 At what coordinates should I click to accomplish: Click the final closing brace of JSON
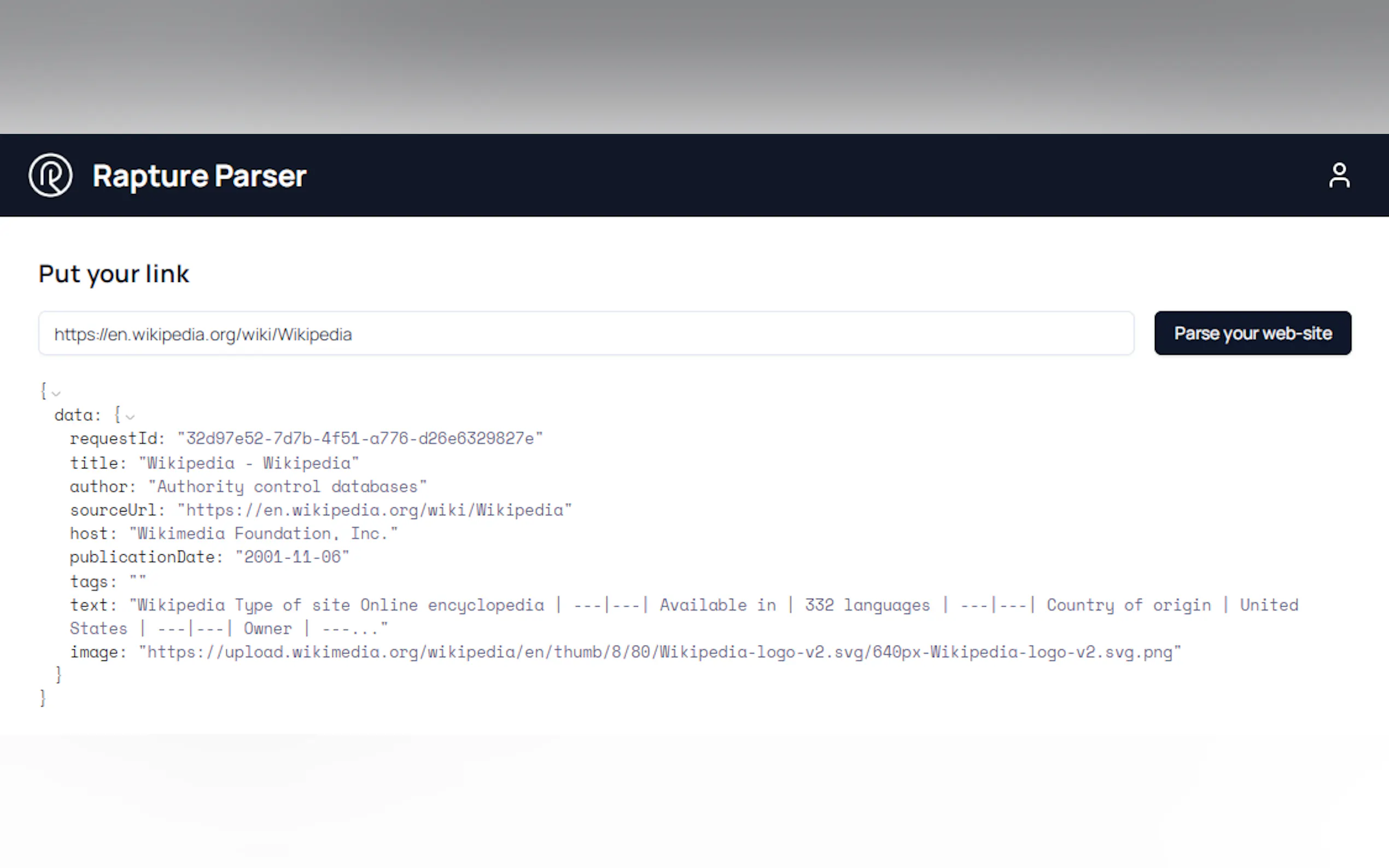[x=43, y=698]
